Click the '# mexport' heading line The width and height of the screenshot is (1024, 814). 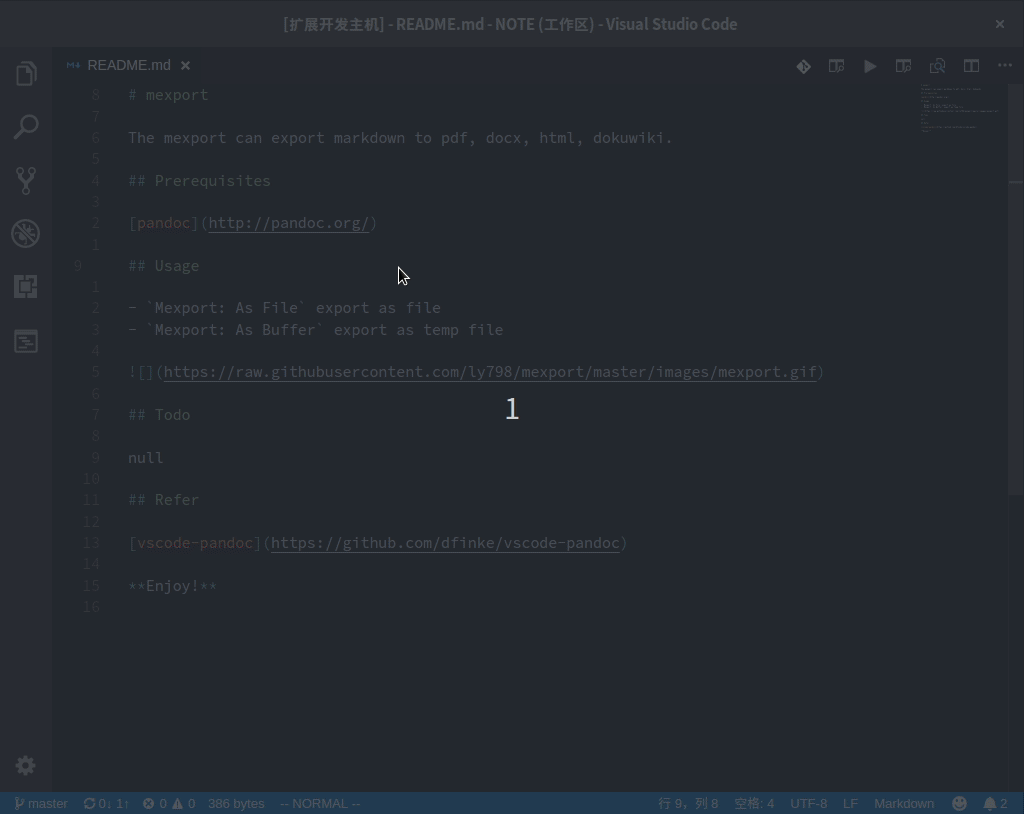[x=168, y=95]
